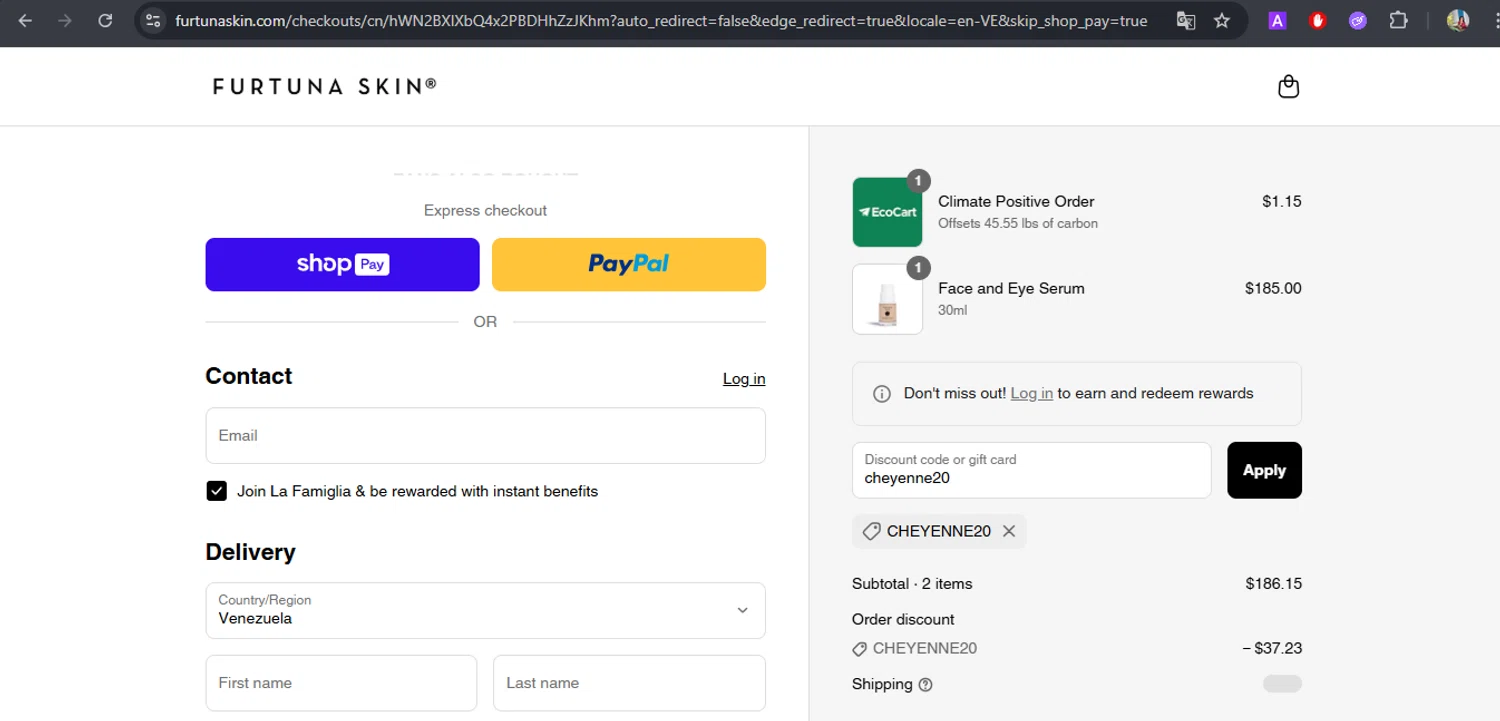Open the Country/Region dropdown
The image size is (1500, 721).
[x=485, y=610]
